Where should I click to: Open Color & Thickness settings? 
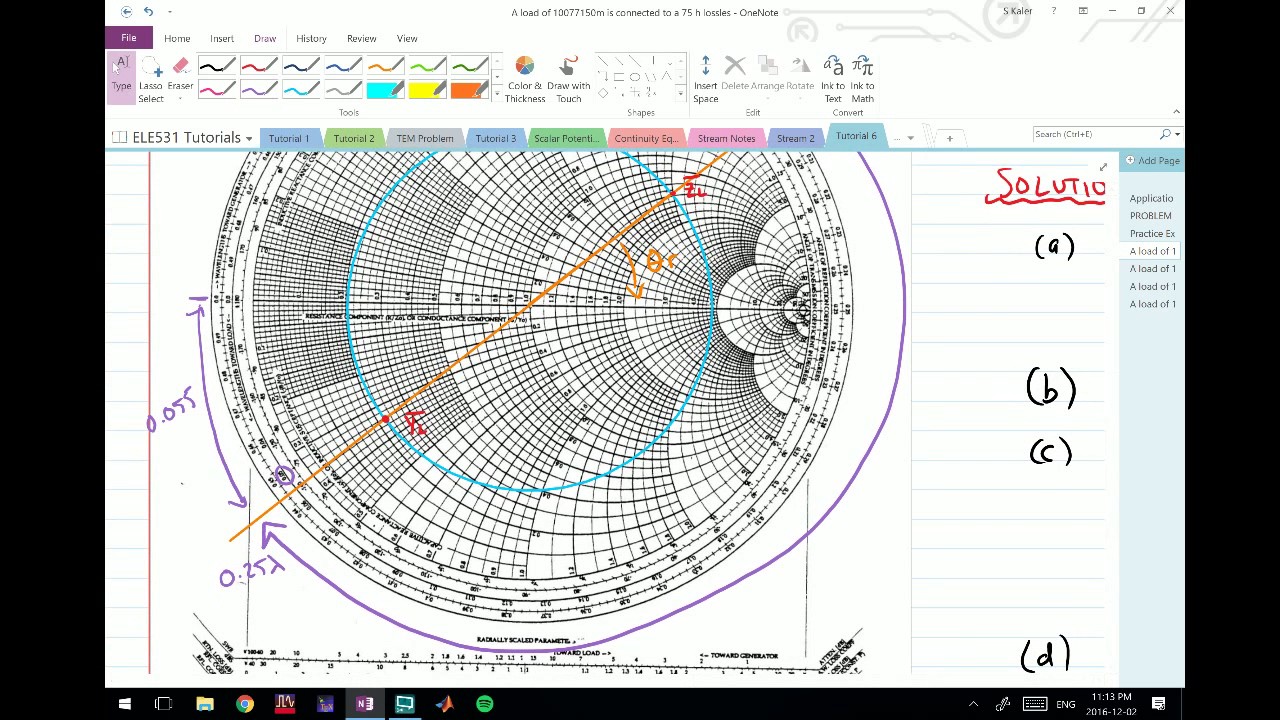[525, 80]
